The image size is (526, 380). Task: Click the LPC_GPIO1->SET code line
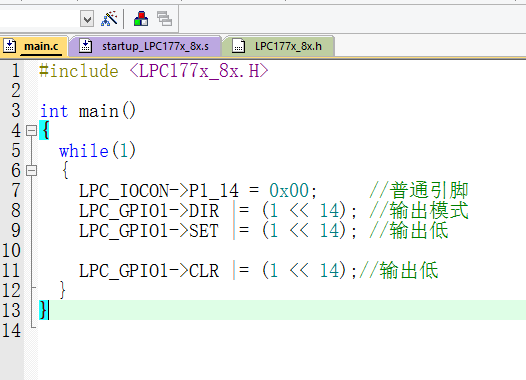[x=218, y=231]
